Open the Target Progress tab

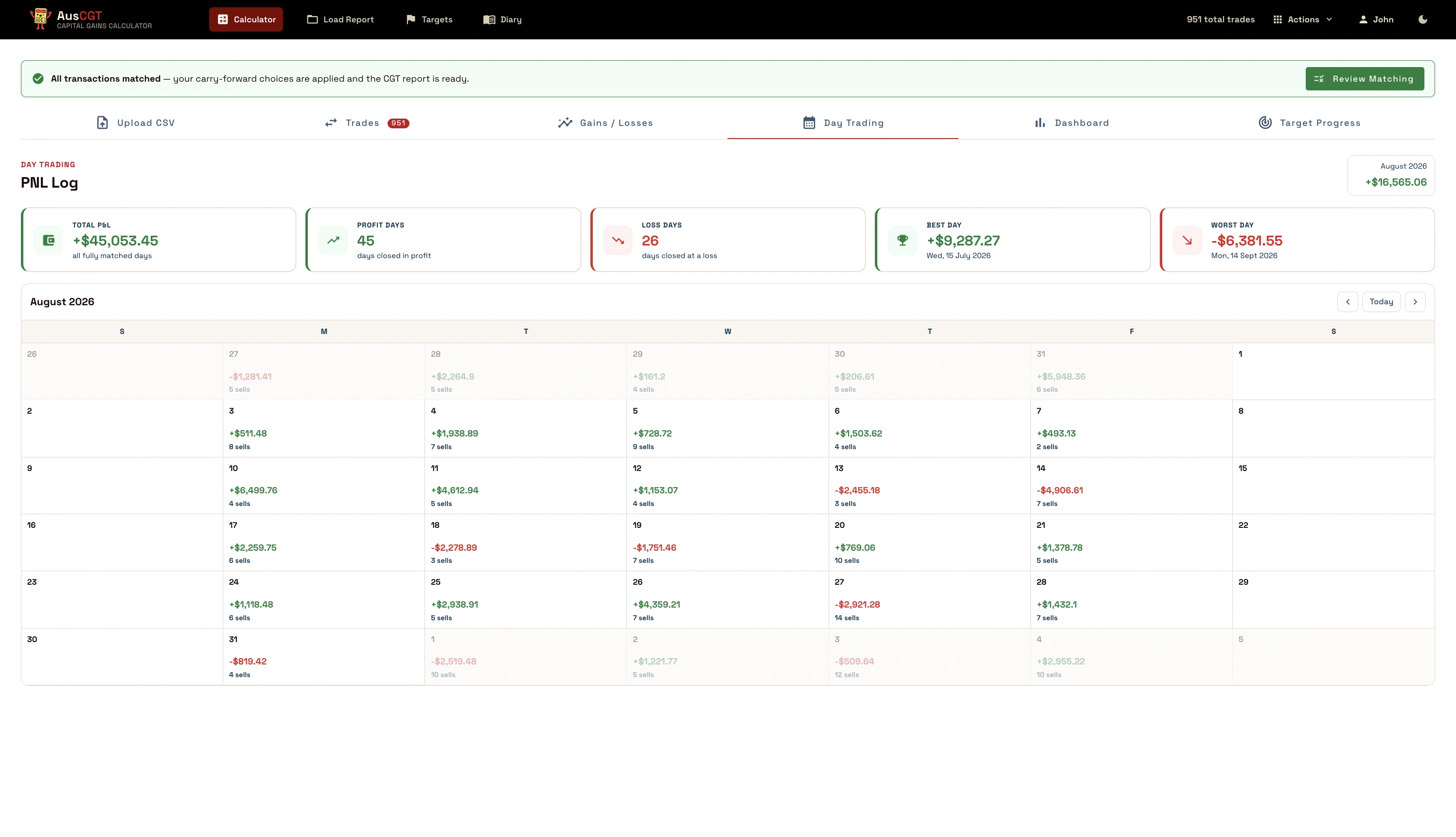tap(1309, 122)
